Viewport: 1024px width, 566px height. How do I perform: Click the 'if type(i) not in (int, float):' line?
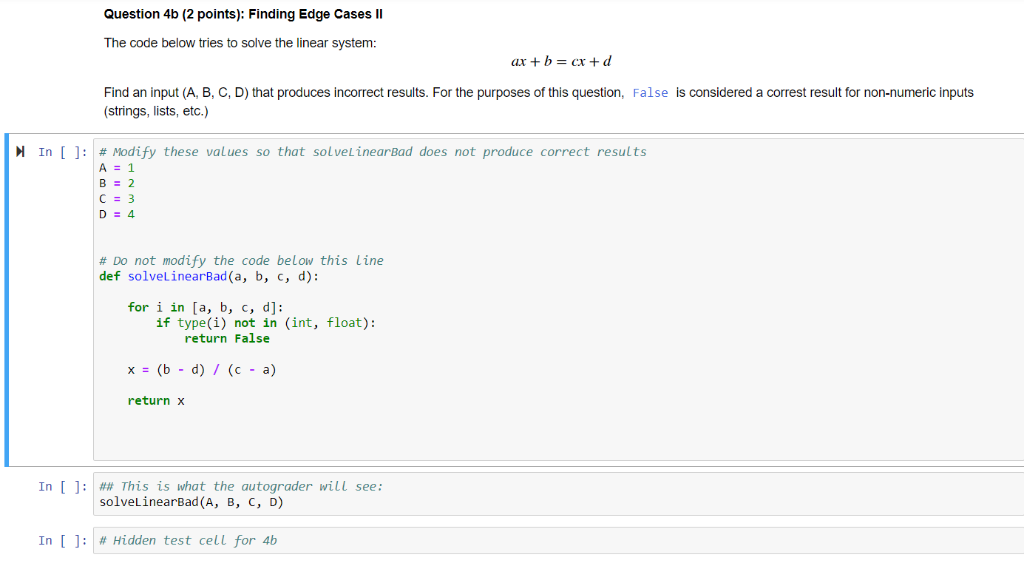266,322
